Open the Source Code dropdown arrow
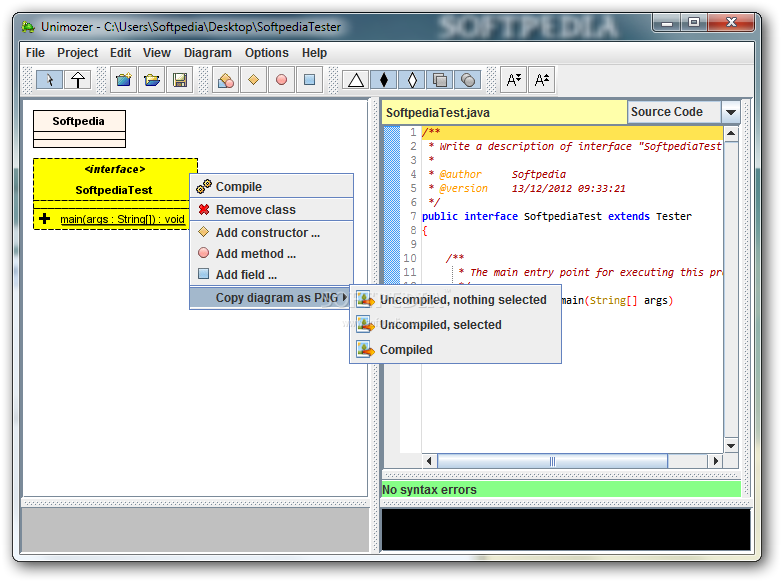 pyautogui.click(x=731, y=112)
